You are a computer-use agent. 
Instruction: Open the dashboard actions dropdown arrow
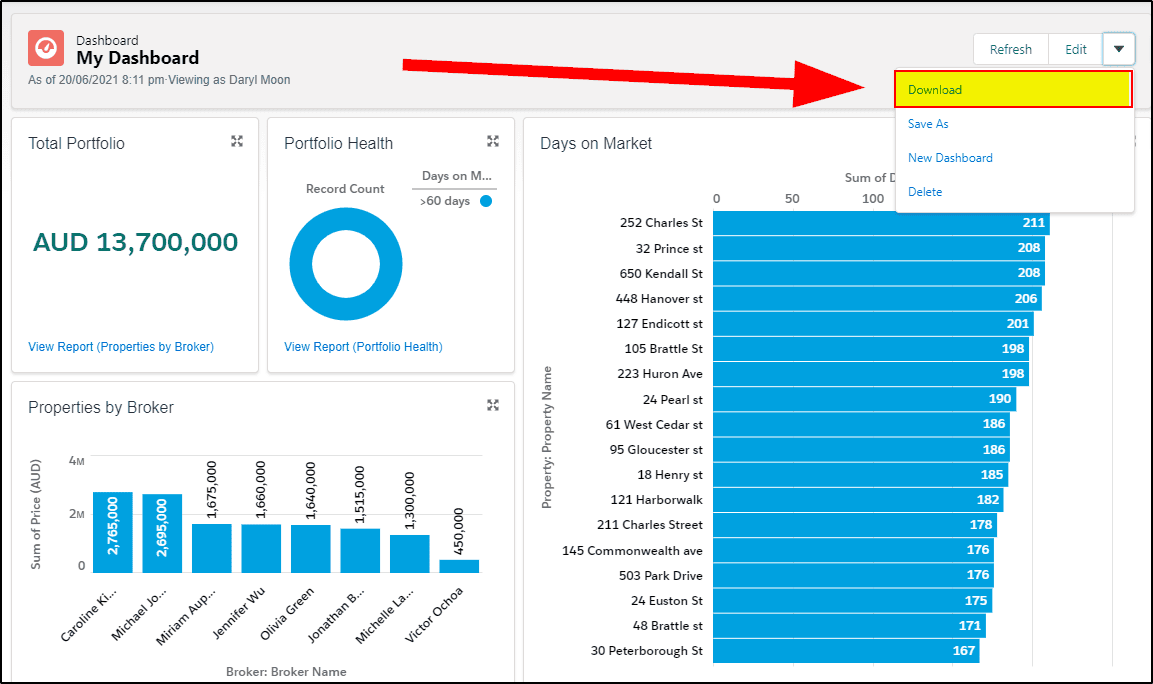1118,49
